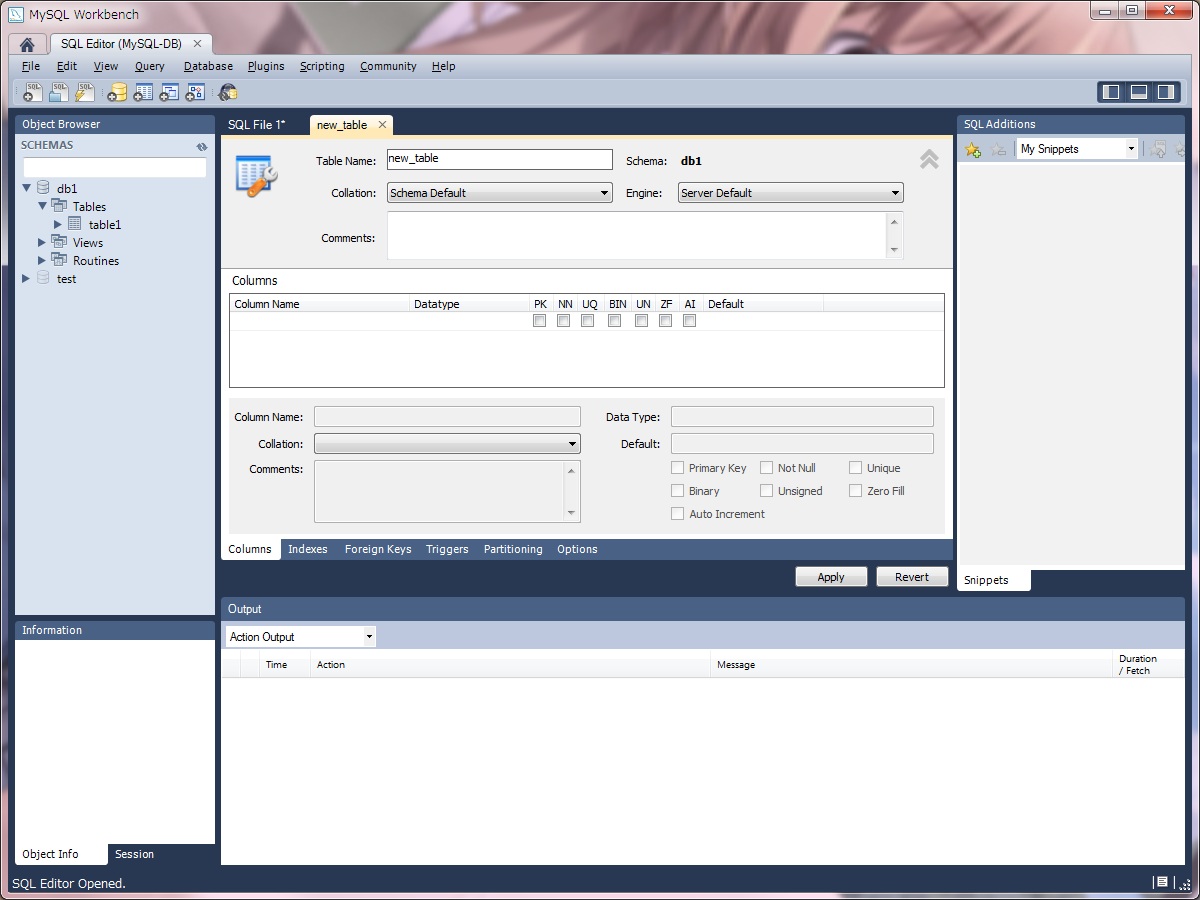1200x900 pixels.
Task: Open the table Collation Schema Default dropdown
Action: coord(500,193)
